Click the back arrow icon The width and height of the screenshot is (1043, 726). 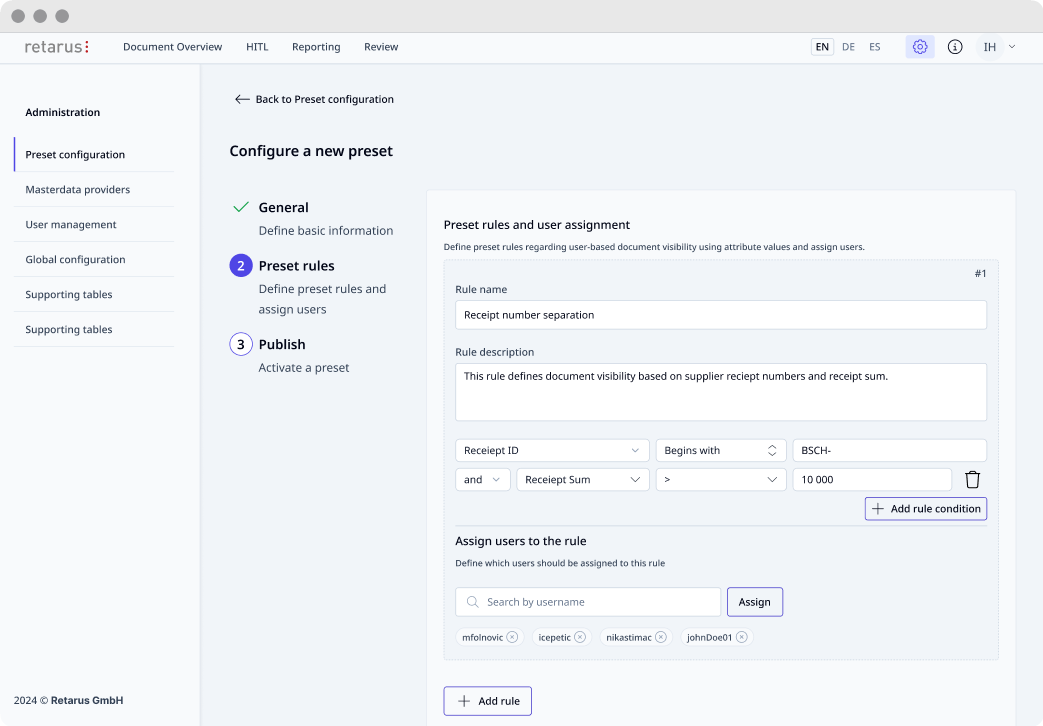click(x=242, y=99)
